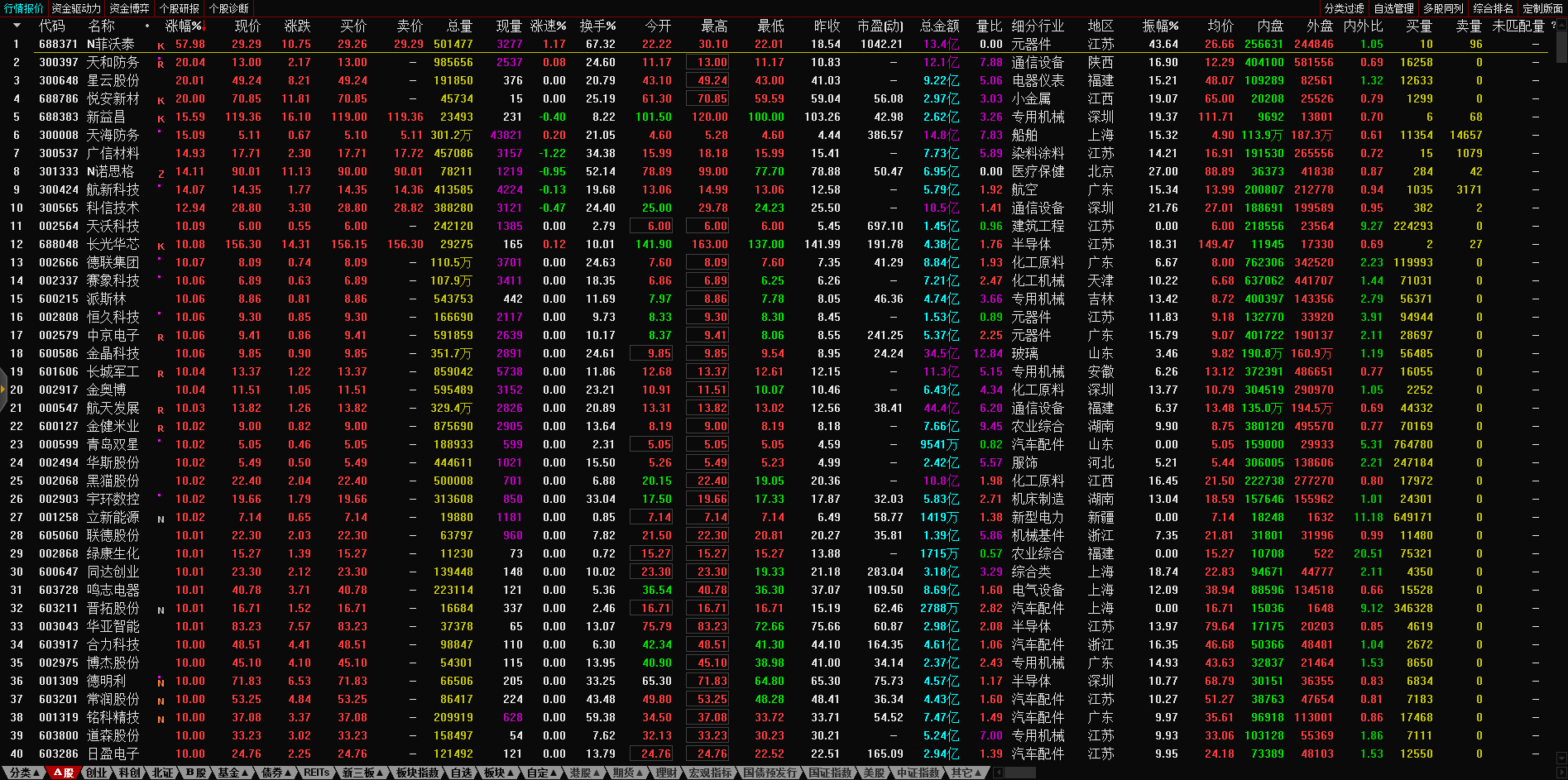Click the N marker beside 立新能源

point(161,519)
